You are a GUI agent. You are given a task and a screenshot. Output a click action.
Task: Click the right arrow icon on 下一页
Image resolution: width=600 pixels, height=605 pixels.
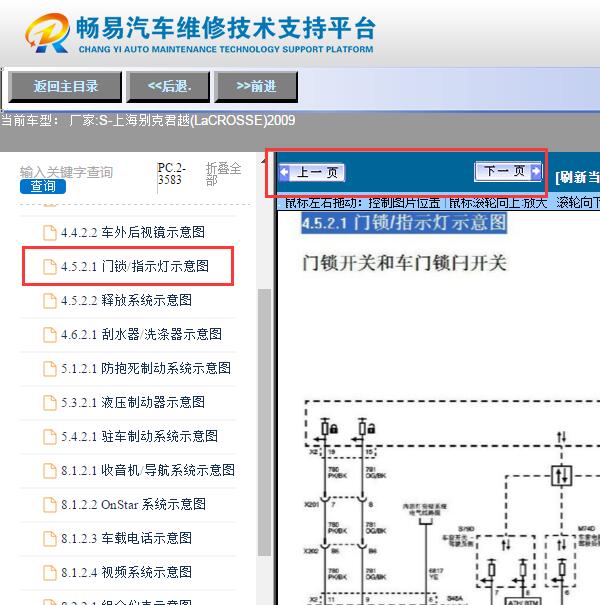(536, 171)
